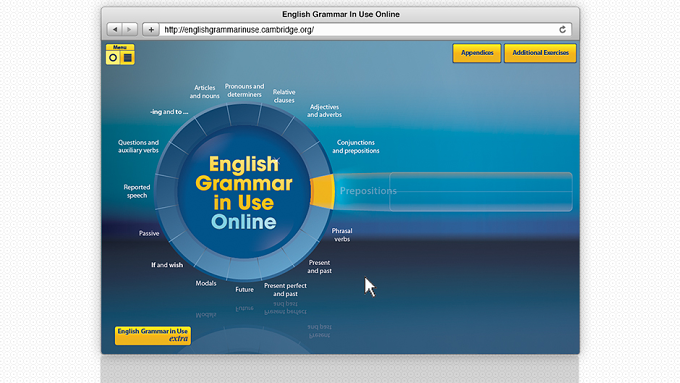Switch to wheel view in Menu
This screenshot has height=383, width=680.
click(x=113, y=58)
